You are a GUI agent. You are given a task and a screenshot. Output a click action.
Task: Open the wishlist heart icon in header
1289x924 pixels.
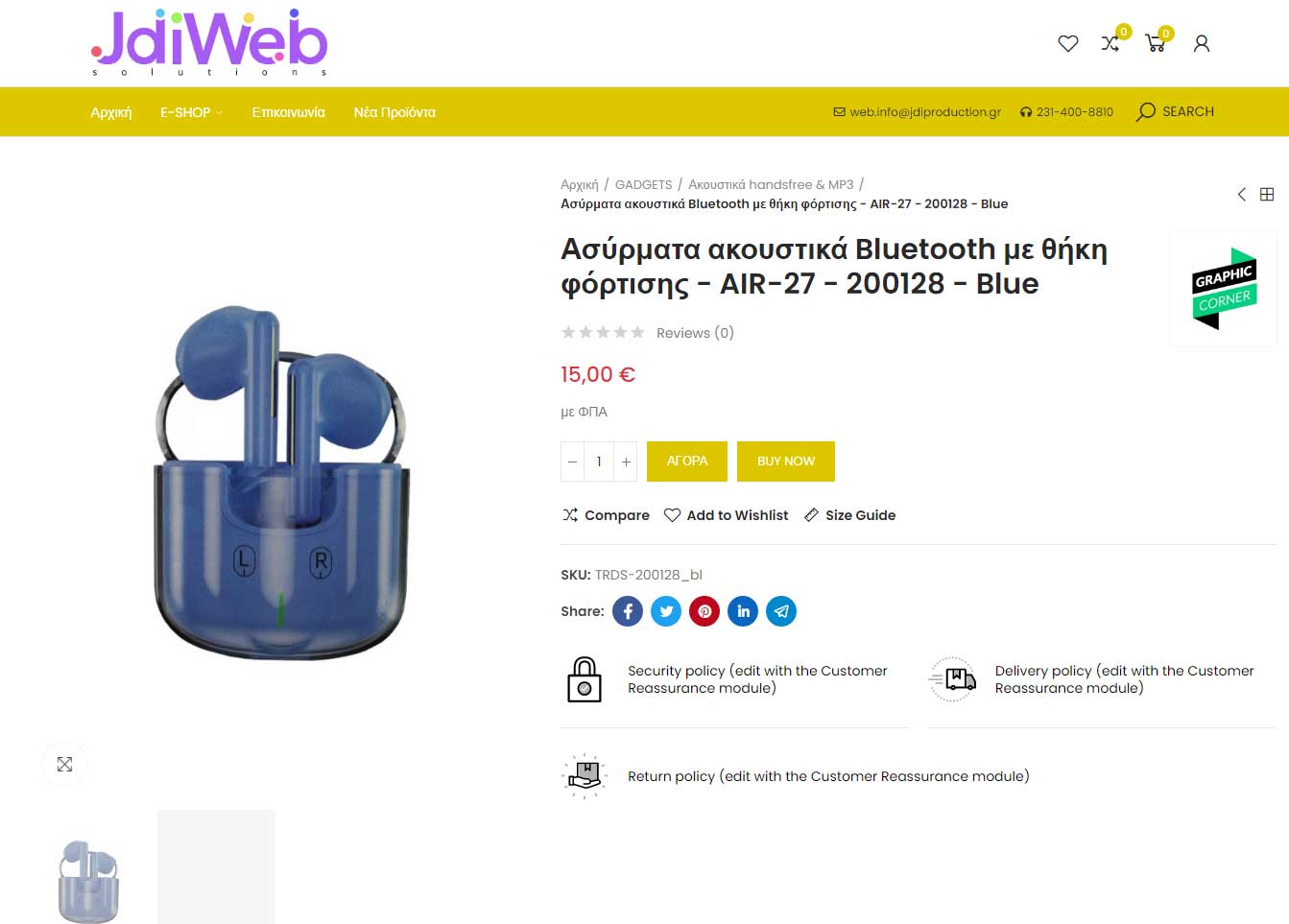tap(1067, 43)
